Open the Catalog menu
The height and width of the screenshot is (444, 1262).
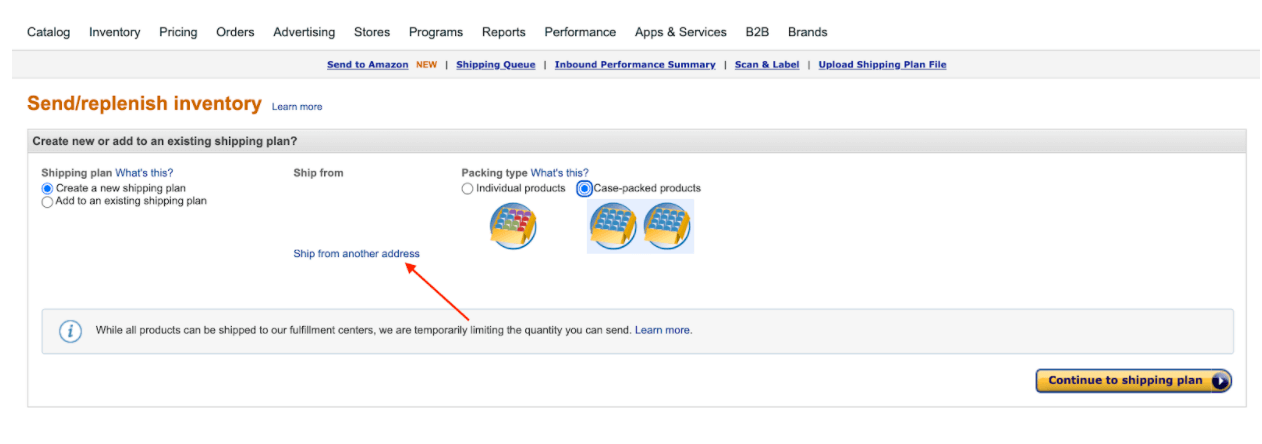point(49,32)
